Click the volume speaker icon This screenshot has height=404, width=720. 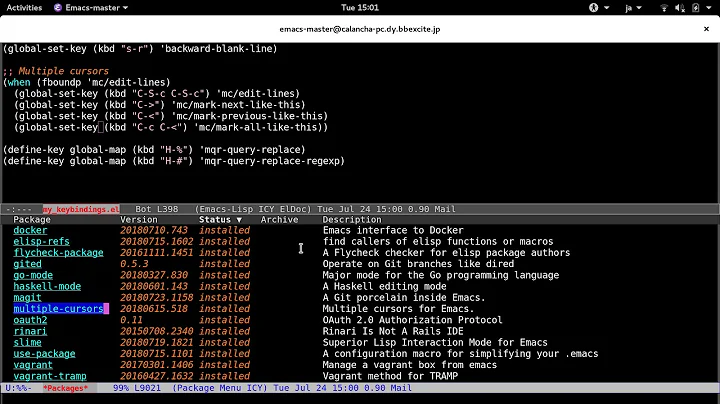coord(680,8)
